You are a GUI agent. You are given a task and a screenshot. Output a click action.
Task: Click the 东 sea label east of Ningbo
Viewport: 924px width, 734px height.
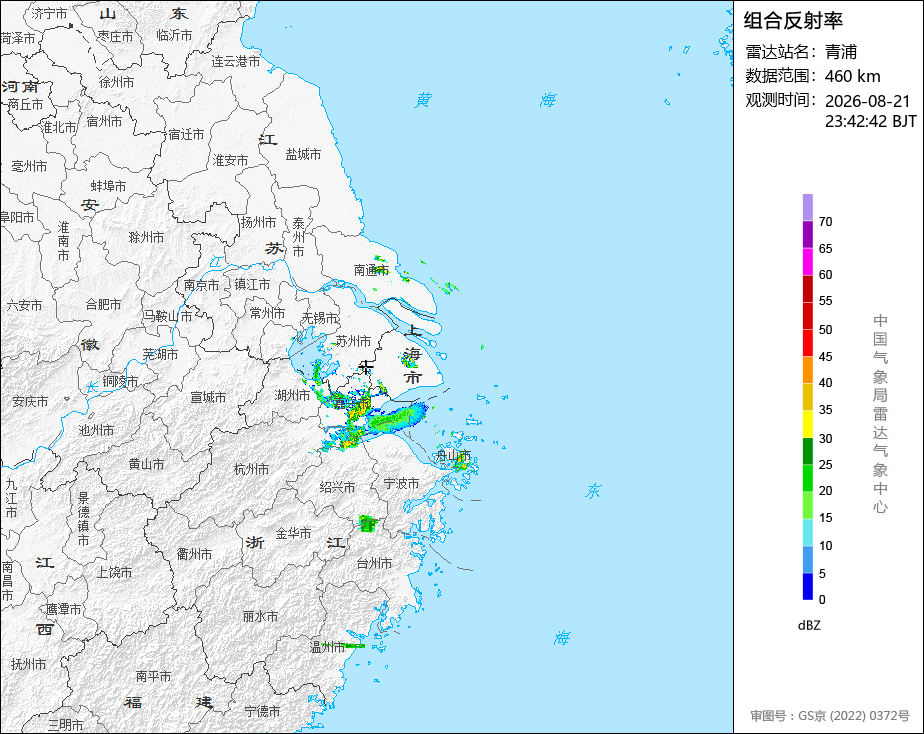[x=593, y=491]
